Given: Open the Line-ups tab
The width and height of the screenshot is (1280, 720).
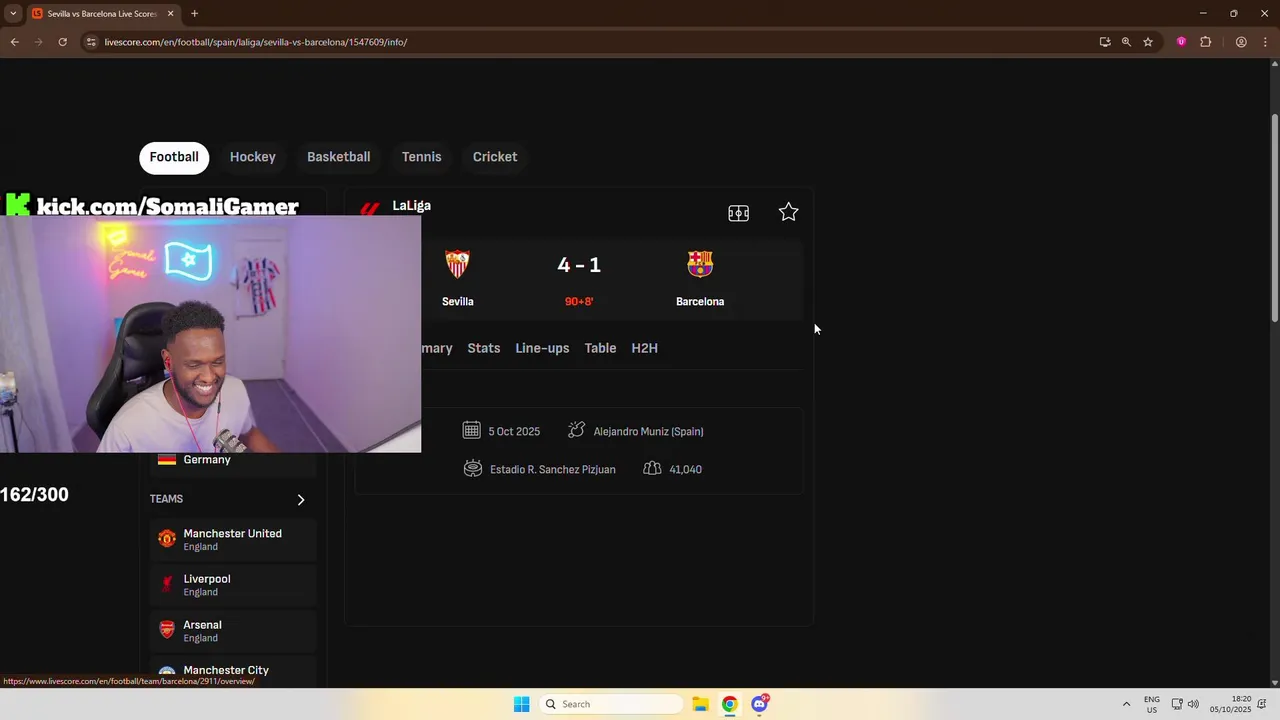Looking at the screenshot, I should (542, 348).
